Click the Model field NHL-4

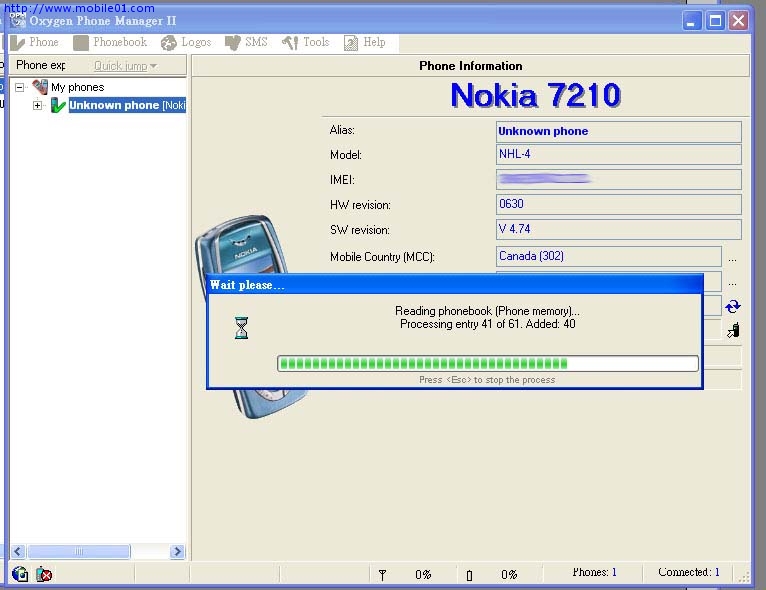coord(618,154)
